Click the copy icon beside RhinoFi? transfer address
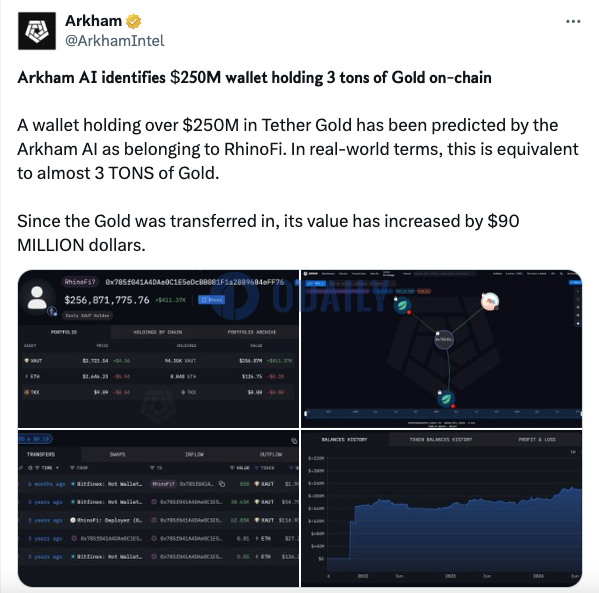This screenshot has height=593, width=599. (222, 484)
